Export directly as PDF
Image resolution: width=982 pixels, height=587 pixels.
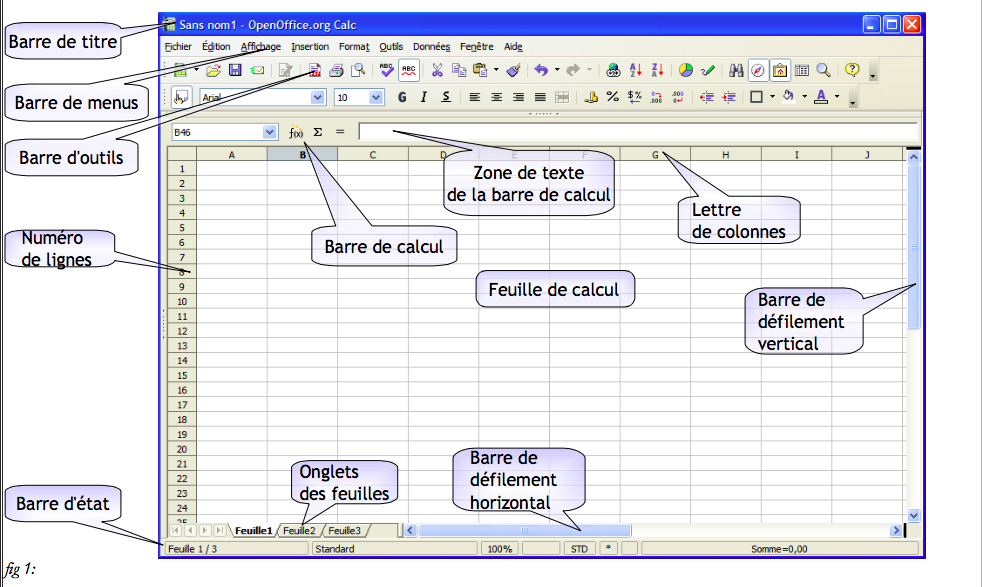pyautogui.click(x=314, y=70)
